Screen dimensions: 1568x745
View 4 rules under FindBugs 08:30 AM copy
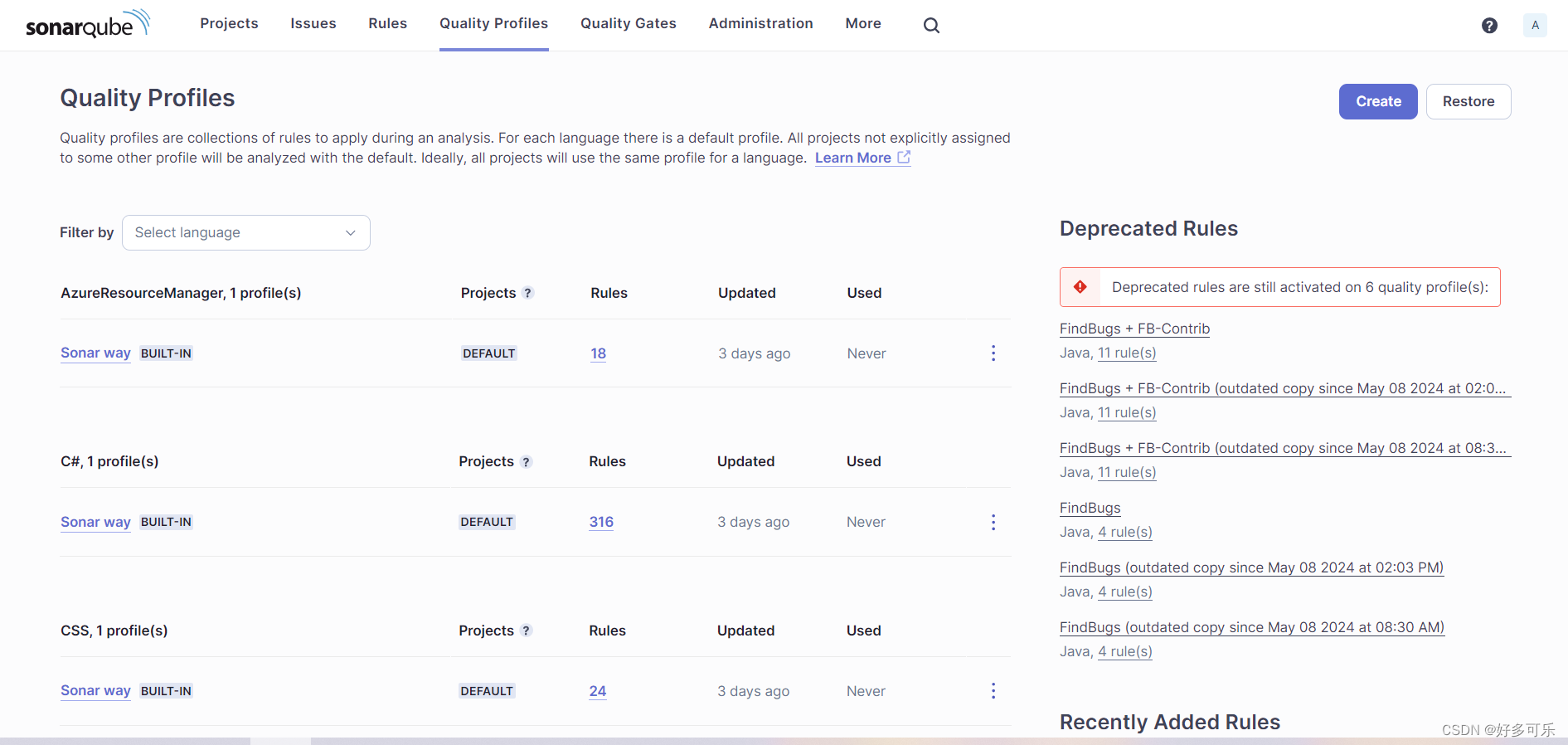pos(1125,651)
